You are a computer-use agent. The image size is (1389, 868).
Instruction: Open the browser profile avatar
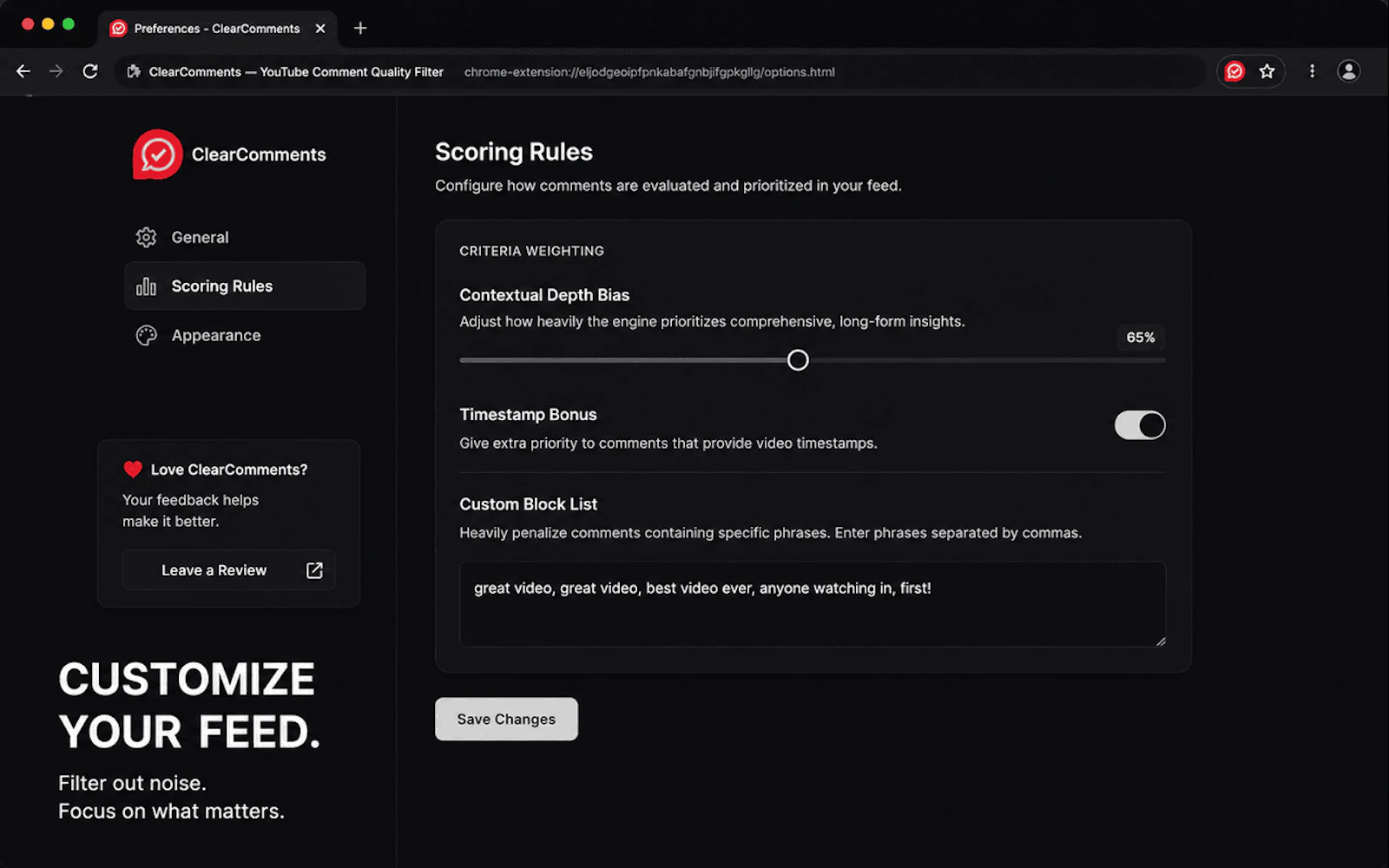pyautogui.click(x=1348, y=71)
